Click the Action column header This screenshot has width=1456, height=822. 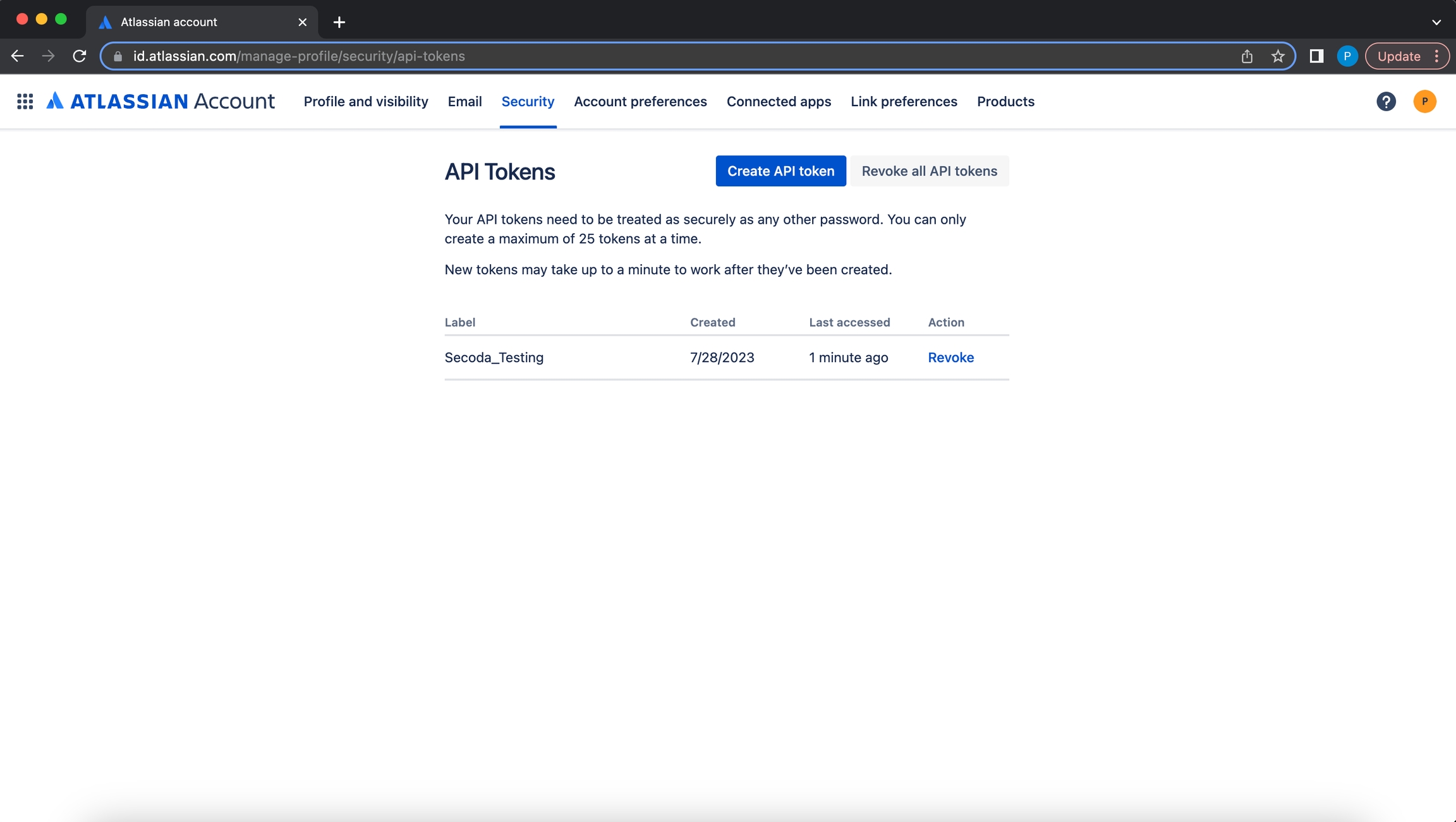(x=945, y=322)
